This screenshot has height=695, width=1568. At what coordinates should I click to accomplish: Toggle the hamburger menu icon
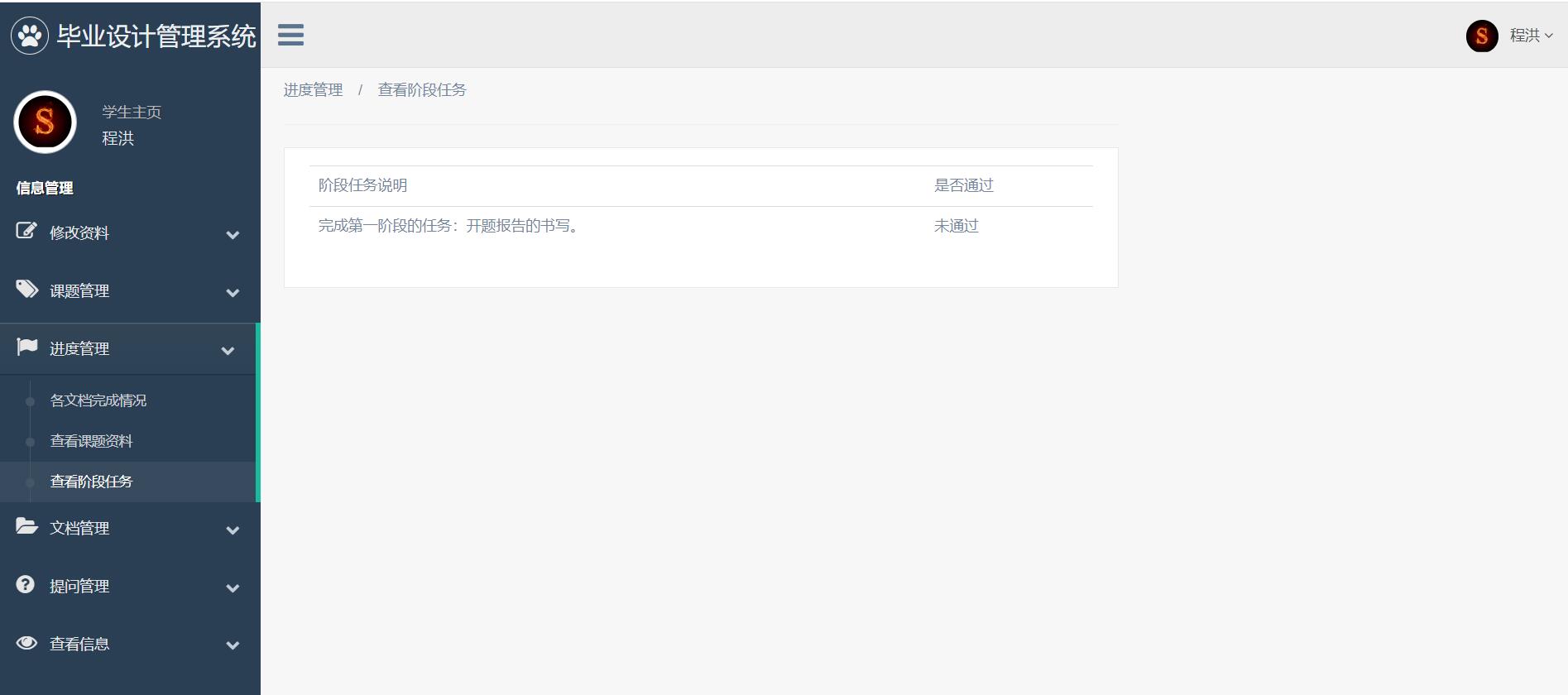[x=290, y=35]
